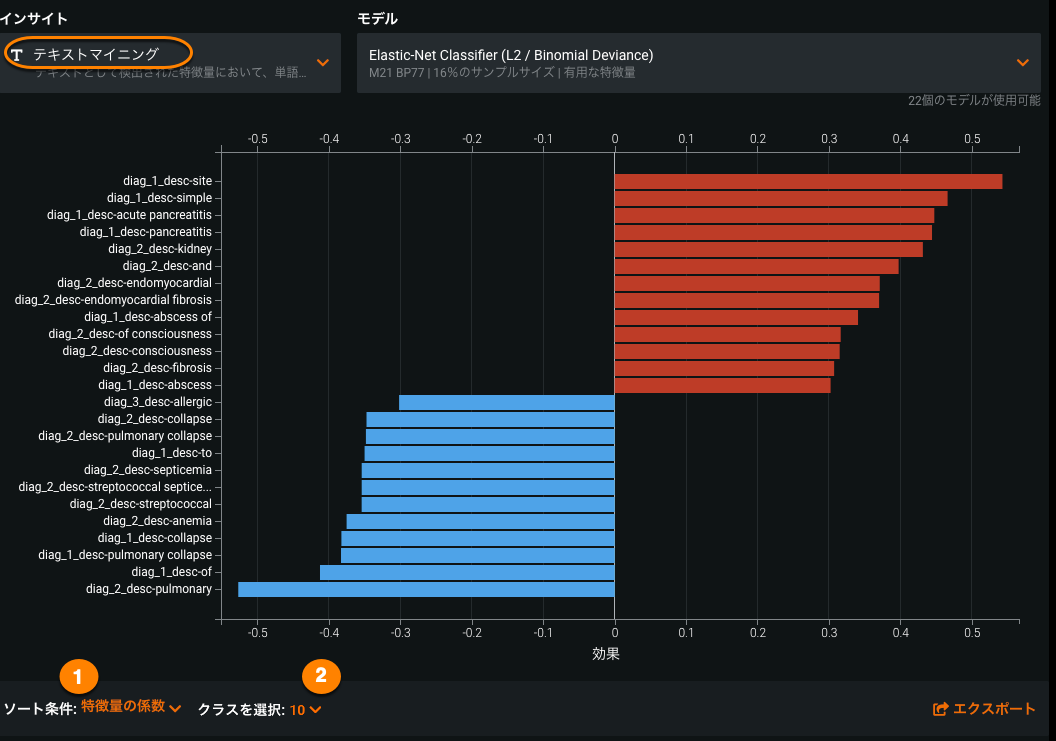1056x741 pixels.
Task: Click the diag_1_desc-acute pancreatitis label
Action: click(129, 215)
